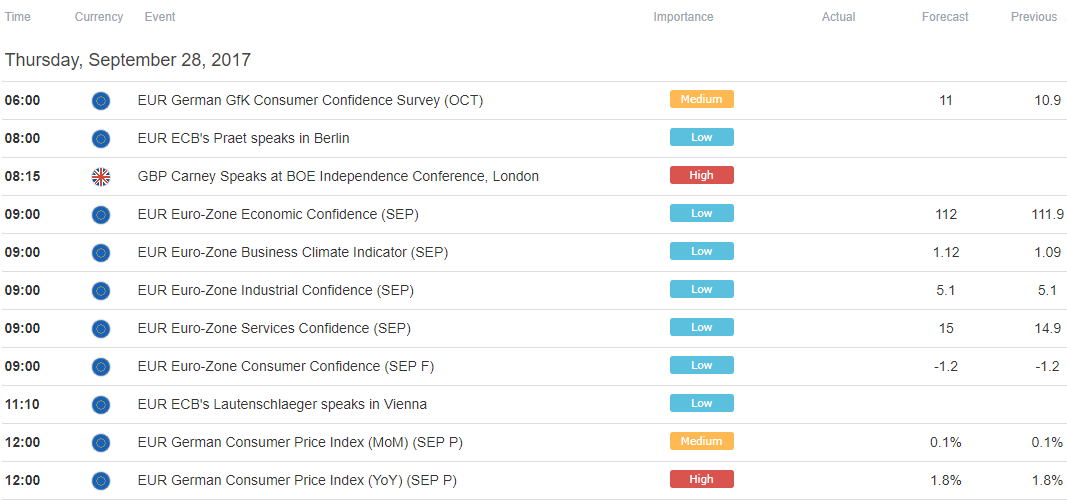Click the EU flag icon for Lautenschlaeger speaks in Vienna
This screenshot has height=500, width=1067.
point(101,405)
